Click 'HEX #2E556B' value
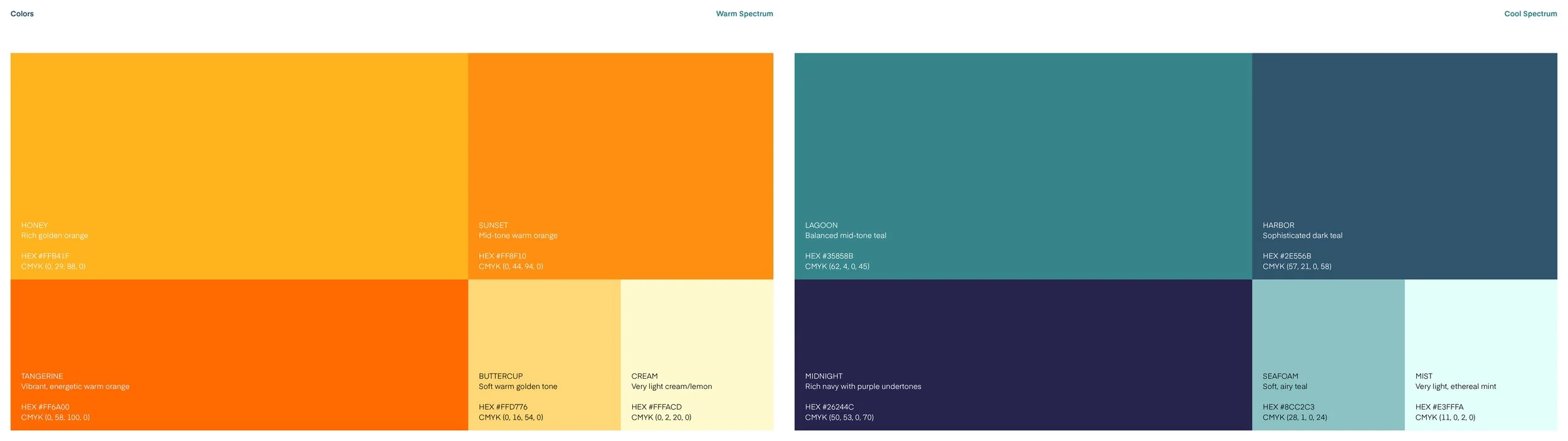The image size is (1568, 441). click(x=1287, y=256)
